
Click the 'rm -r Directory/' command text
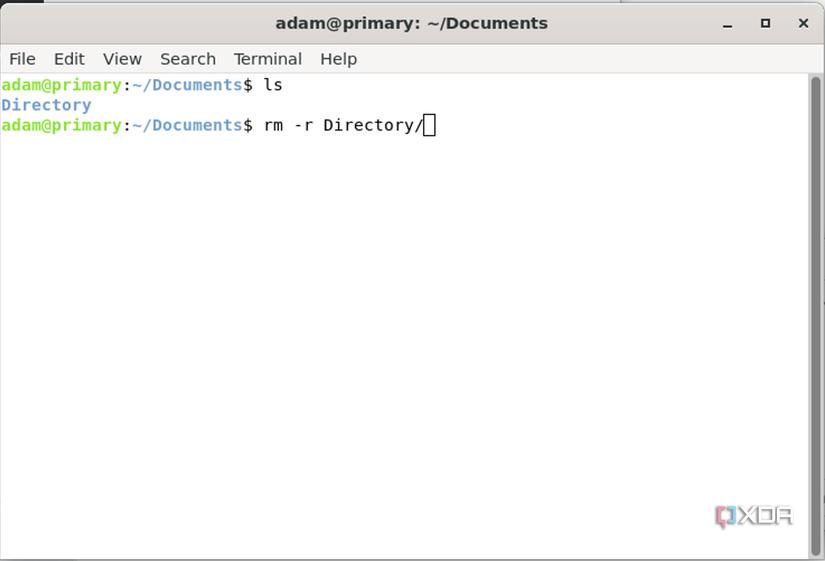point(342,125)
